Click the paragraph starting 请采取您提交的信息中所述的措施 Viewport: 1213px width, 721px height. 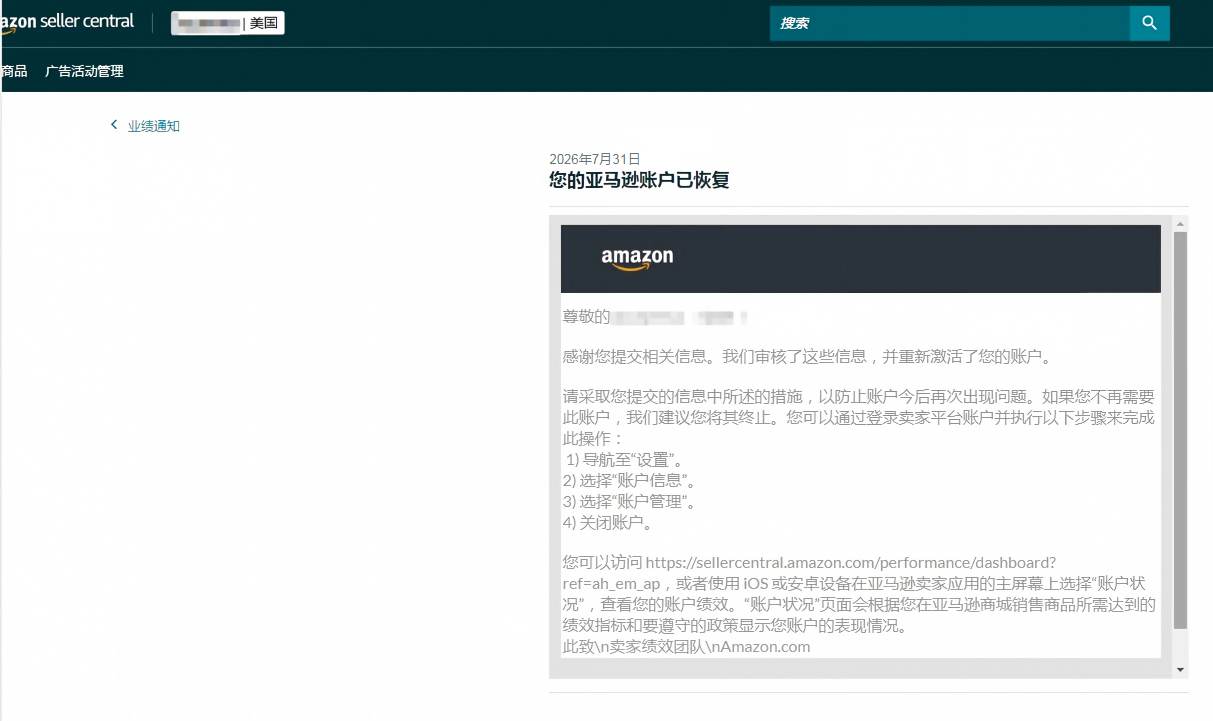coord(859,417)
